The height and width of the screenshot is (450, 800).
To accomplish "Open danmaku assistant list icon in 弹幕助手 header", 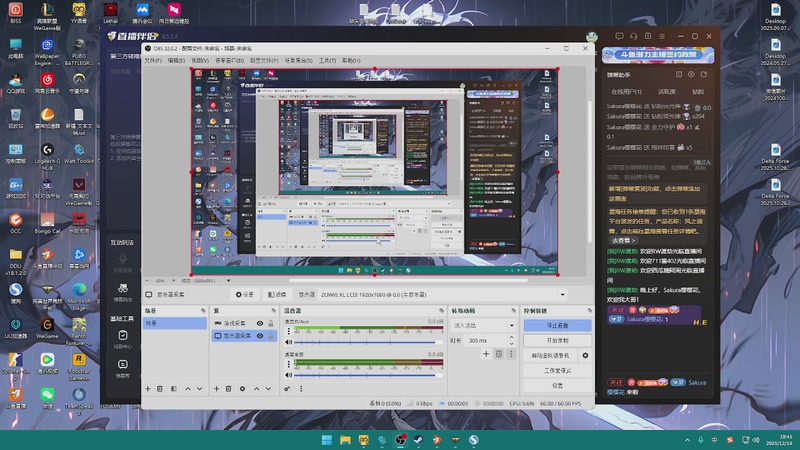I will point(679,74).
